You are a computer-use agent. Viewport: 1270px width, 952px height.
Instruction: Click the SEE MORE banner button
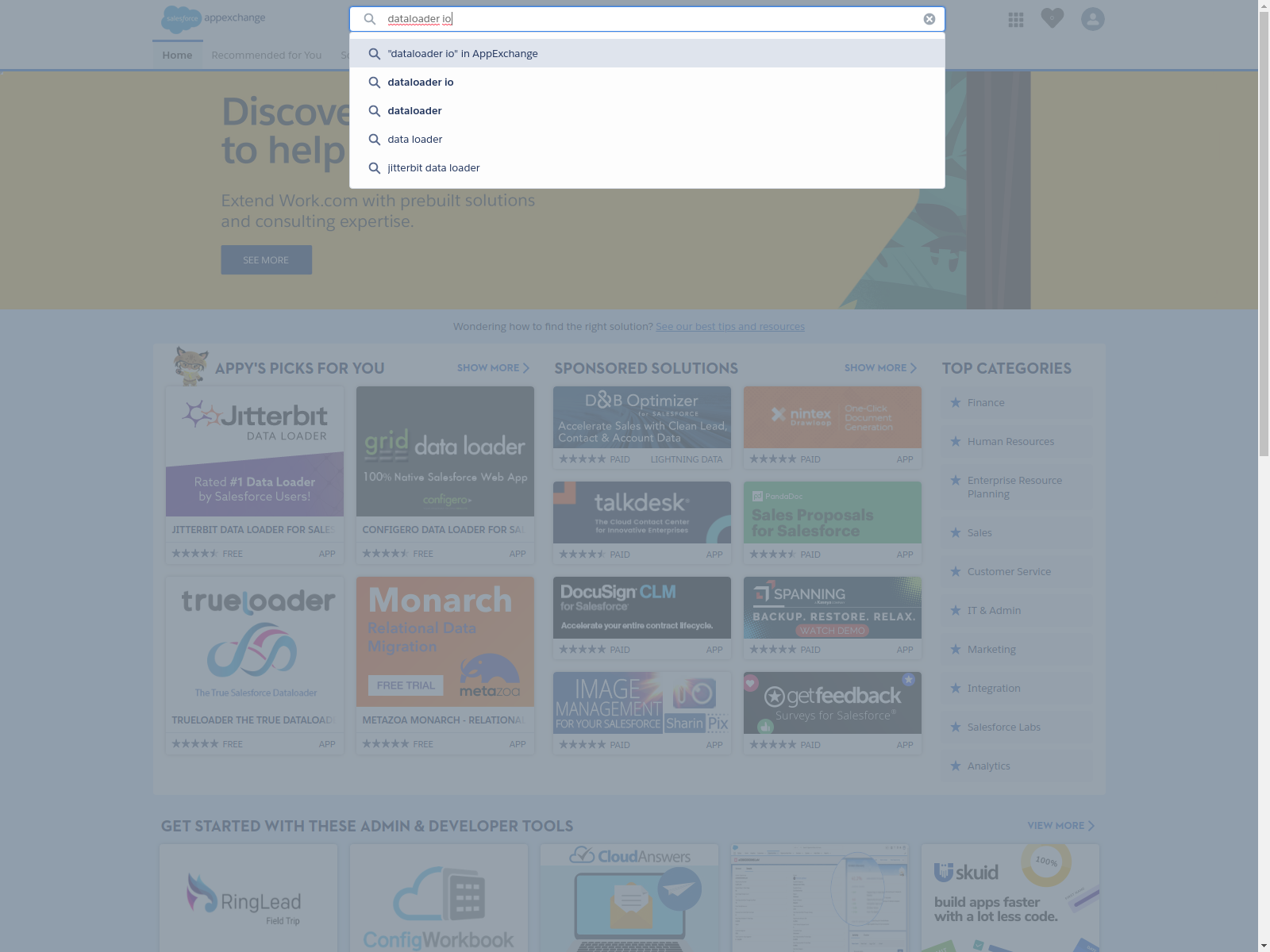coord(266,260)
